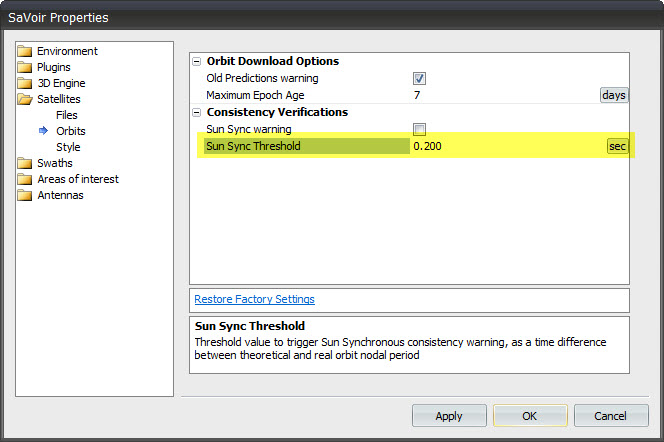Image resolution: width=664 pixels, height=442 pixels.
Task: Collapse the Orbit Download Options section
Action: click(x=196, y=62)
